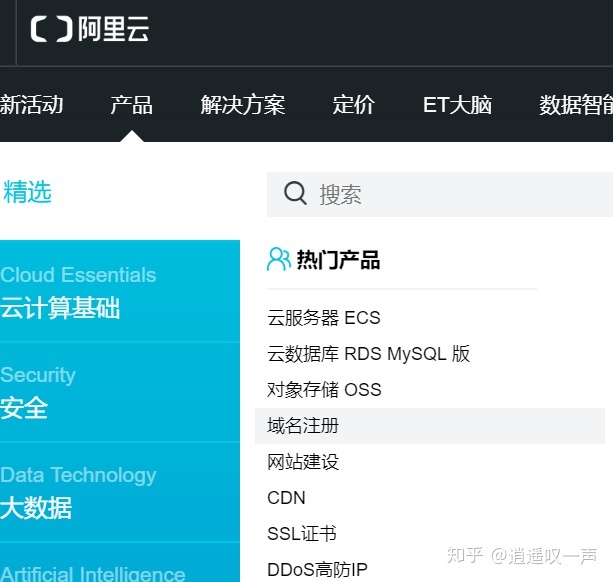Select 定价 in the navigation bar
The height and width of the screenshot is (582, 613).
click(x=353, y=105)
